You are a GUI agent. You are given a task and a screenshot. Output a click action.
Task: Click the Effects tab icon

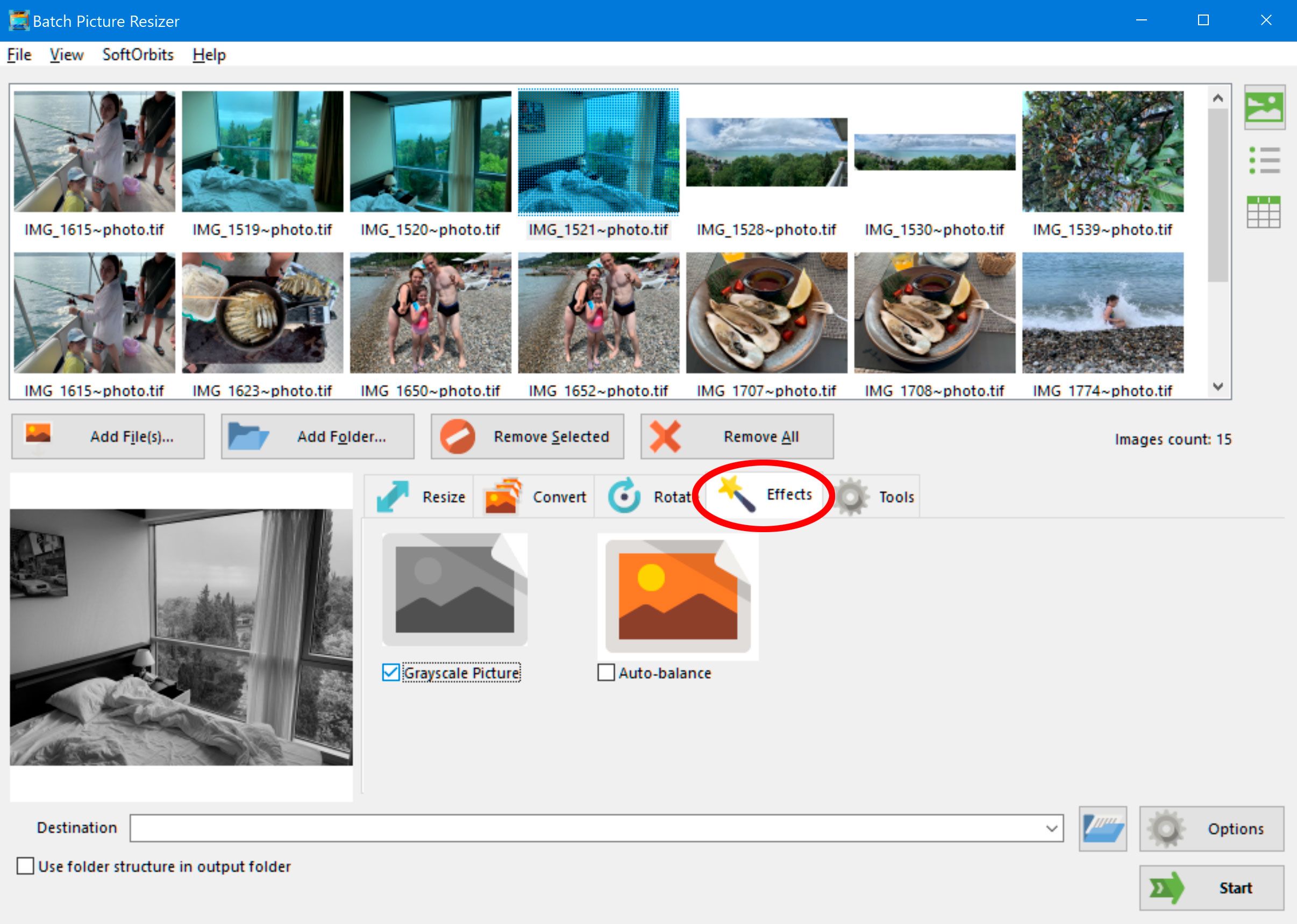point(736,497)
